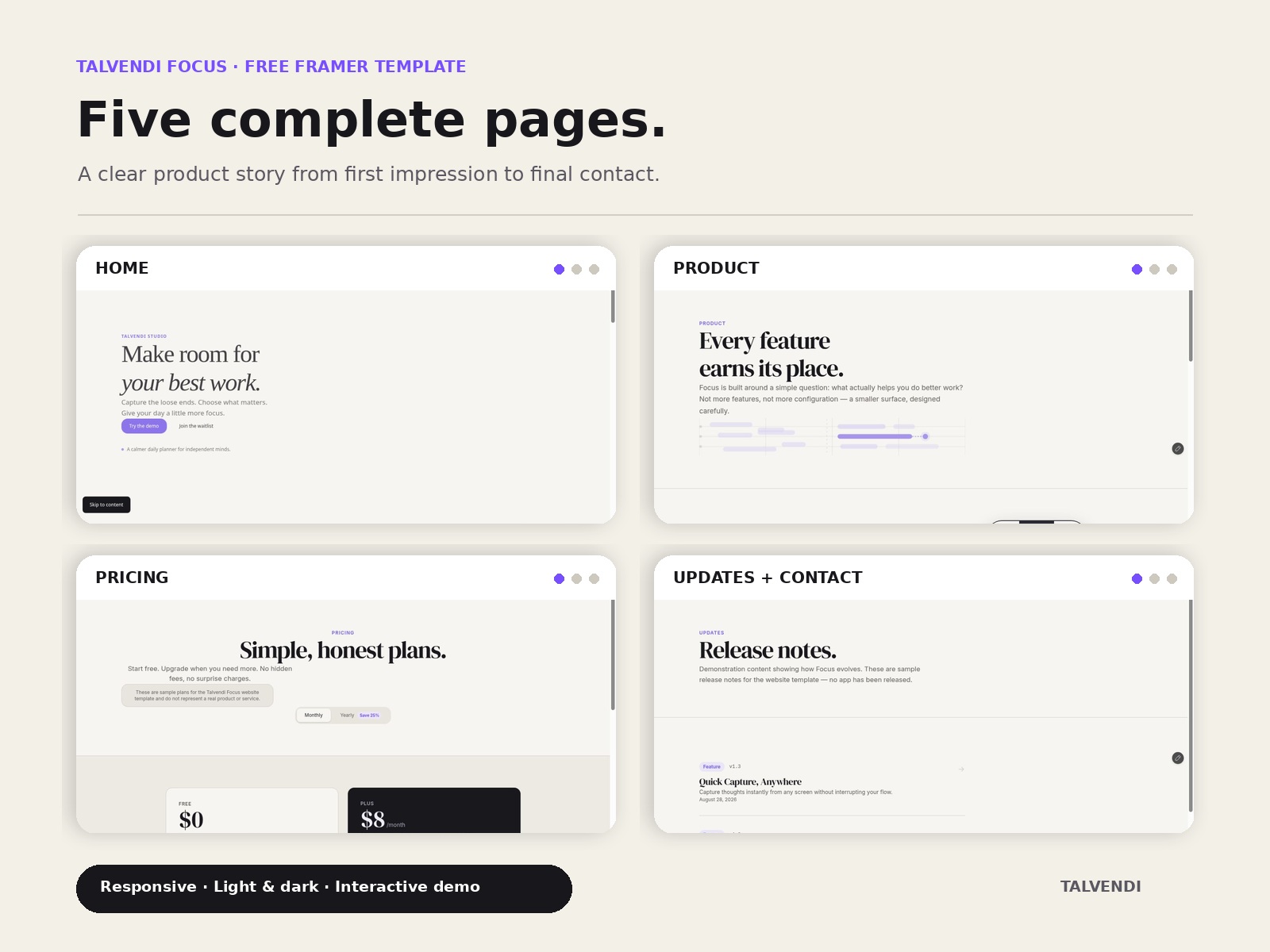
Task: Click the purple dot in the PRODUCT card header
Action: 1137,269
